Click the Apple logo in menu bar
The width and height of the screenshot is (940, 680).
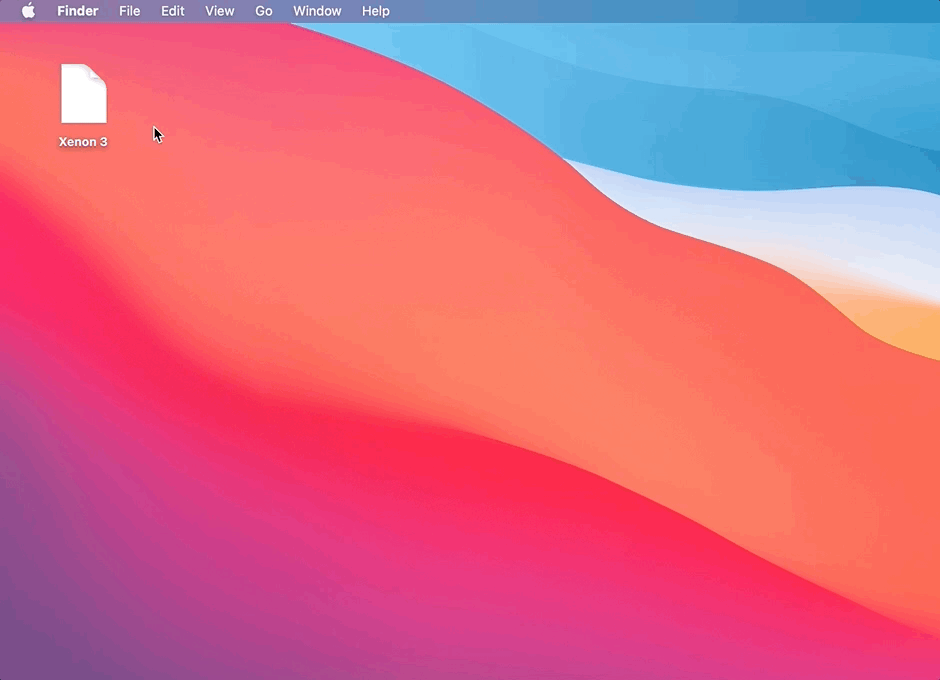28,11
